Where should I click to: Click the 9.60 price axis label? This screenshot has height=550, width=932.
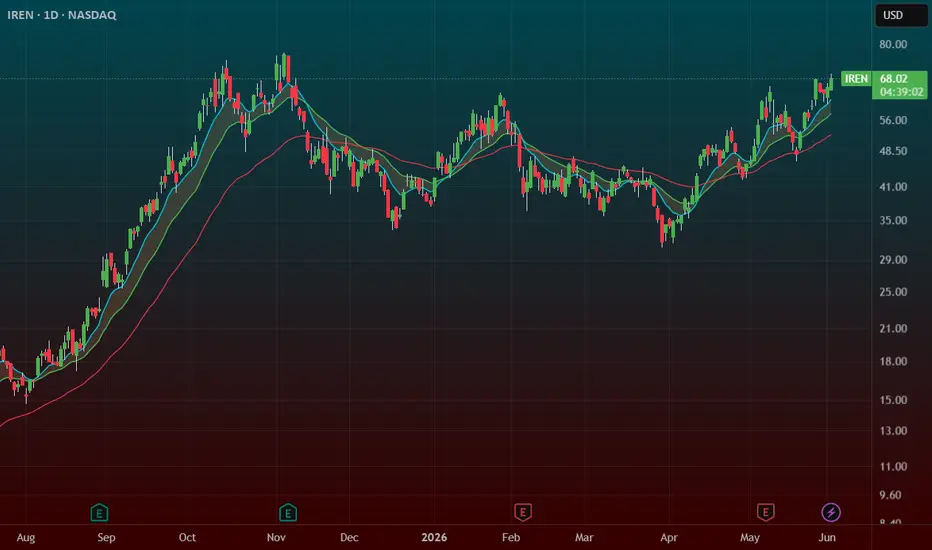890,495
